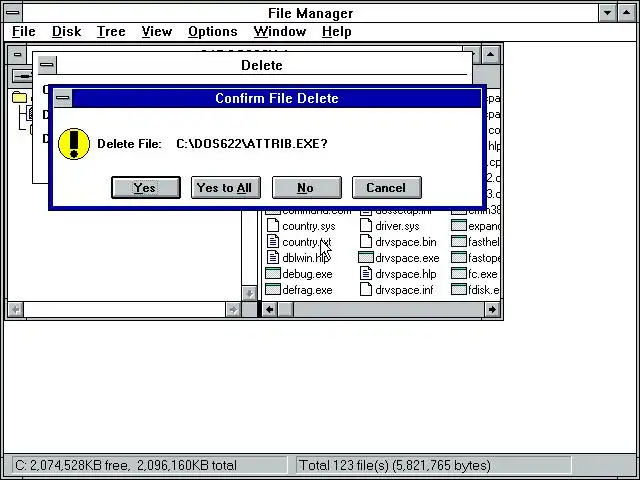
Task: Open the View menu
Action: click(157, 31)
